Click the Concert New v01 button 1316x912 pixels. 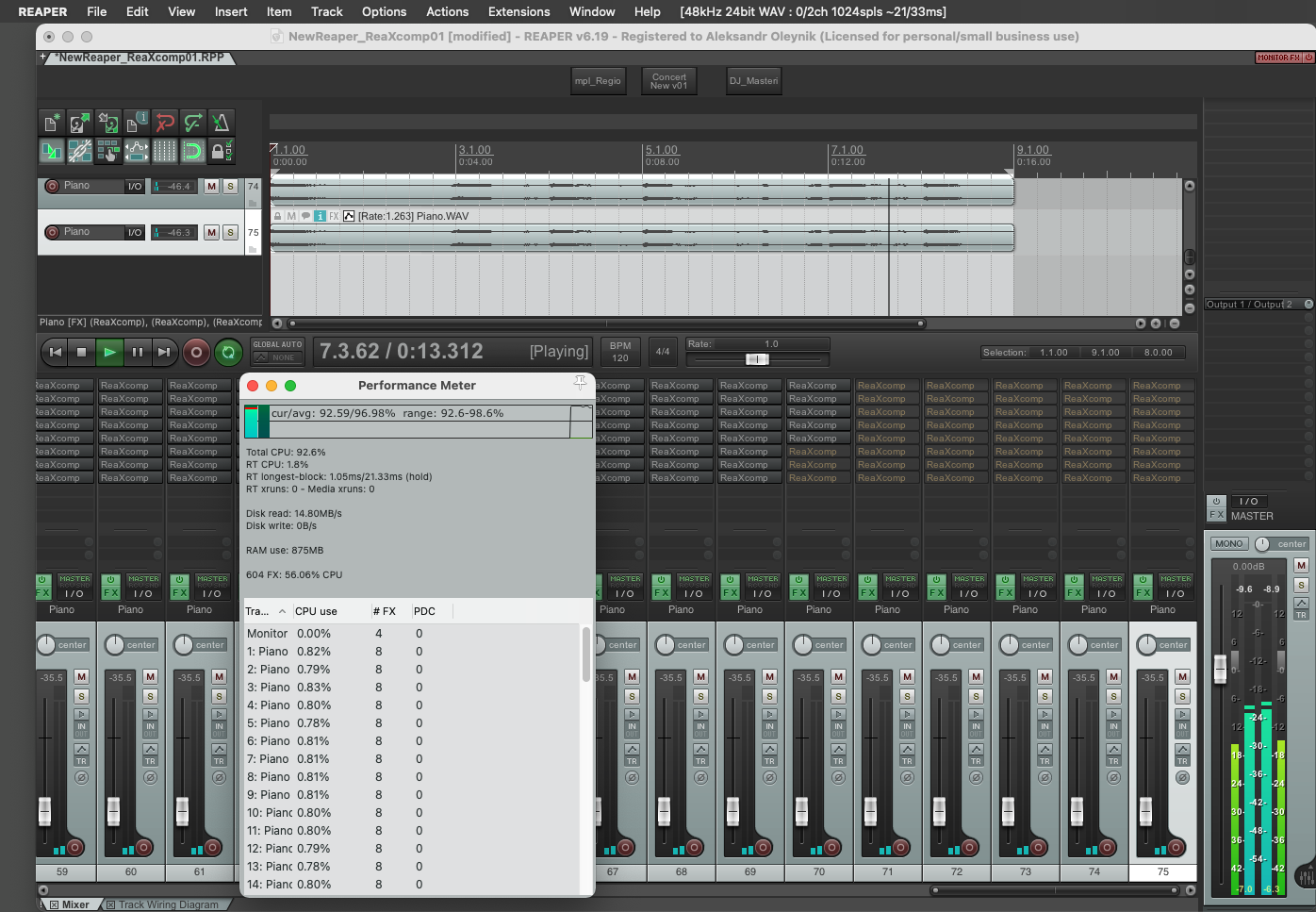pos(668,81)
